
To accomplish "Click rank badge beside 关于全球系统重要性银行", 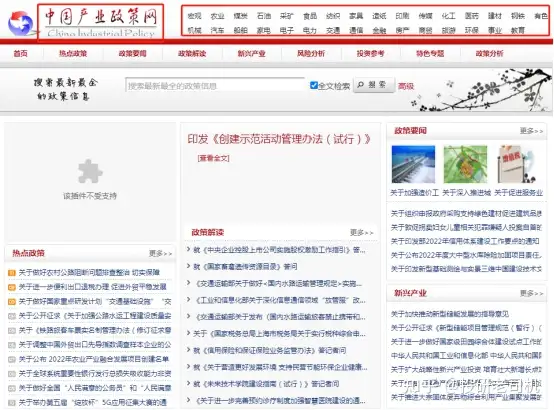I will (12, 374).
